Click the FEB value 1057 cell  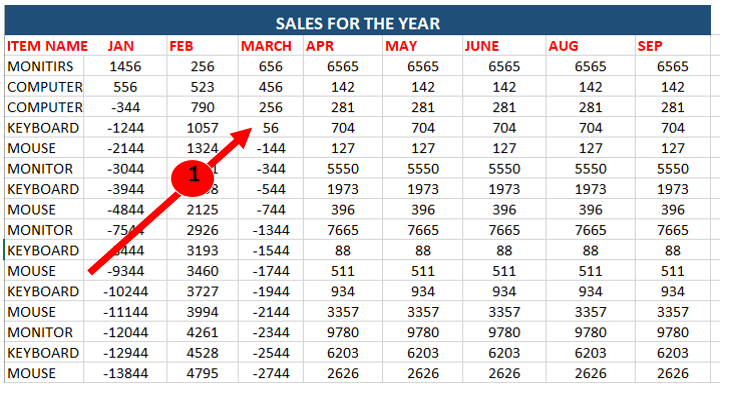(x=202, y=128)
